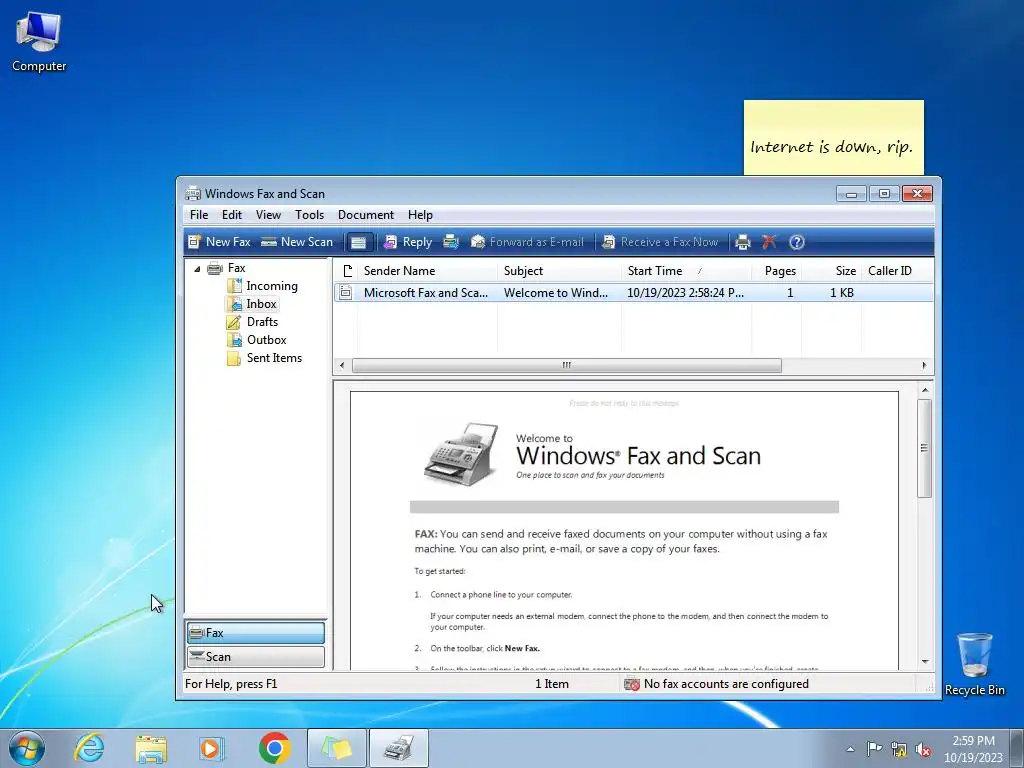Open Windows Explorer from taskbar

pos(151,748)
